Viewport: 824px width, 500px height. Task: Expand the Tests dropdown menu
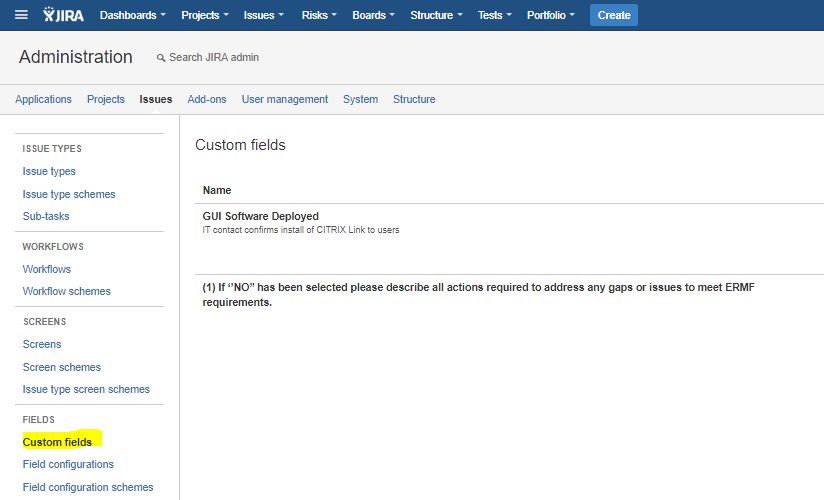point(495,15)
